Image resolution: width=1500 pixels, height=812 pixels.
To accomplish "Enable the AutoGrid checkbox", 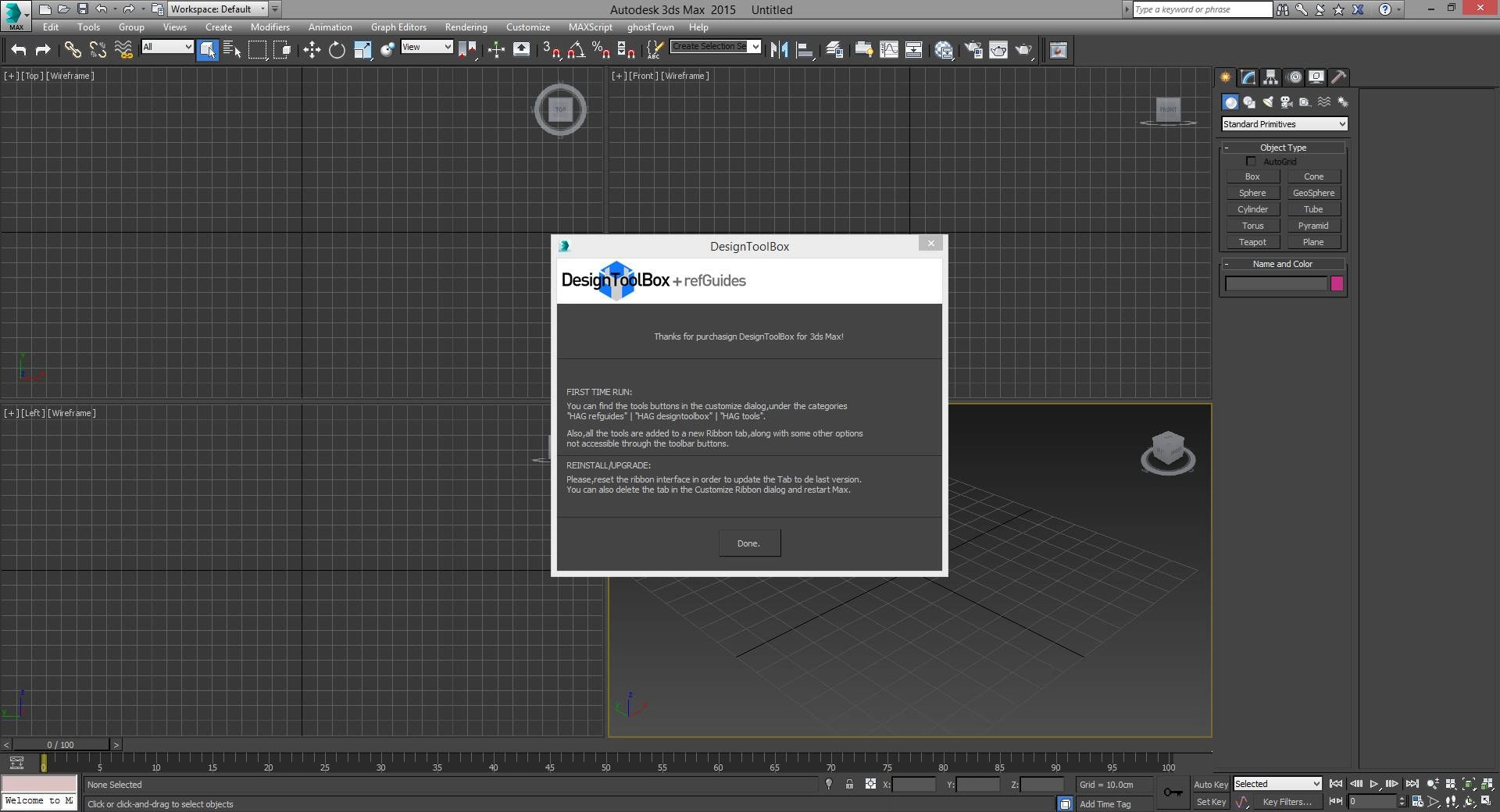I will [1251, 162].
